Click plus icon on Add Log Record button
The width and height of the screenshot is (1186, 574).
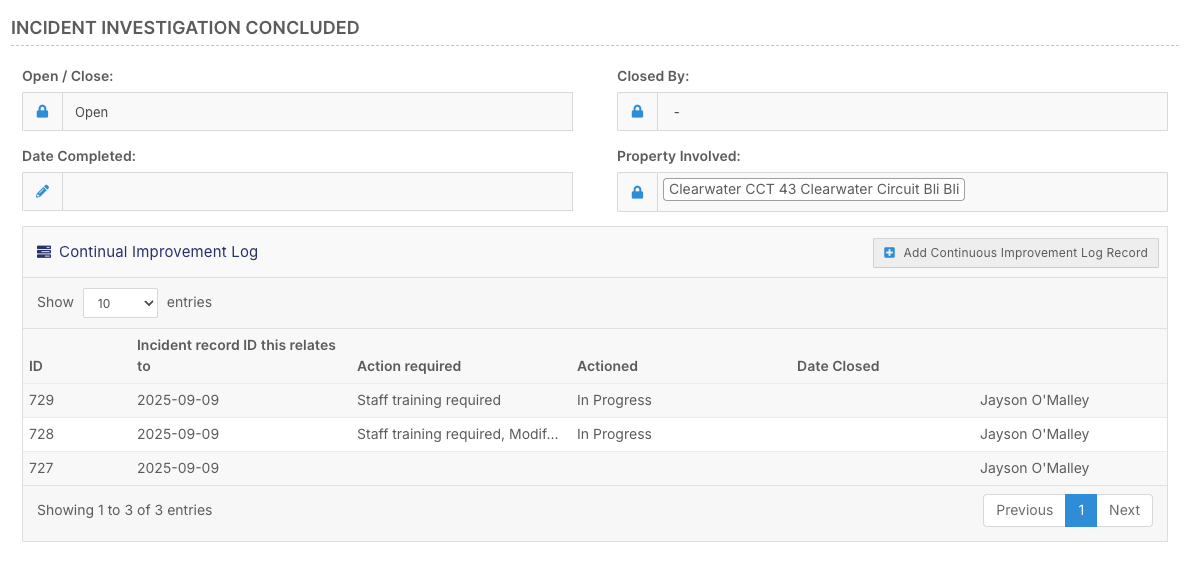890,253
